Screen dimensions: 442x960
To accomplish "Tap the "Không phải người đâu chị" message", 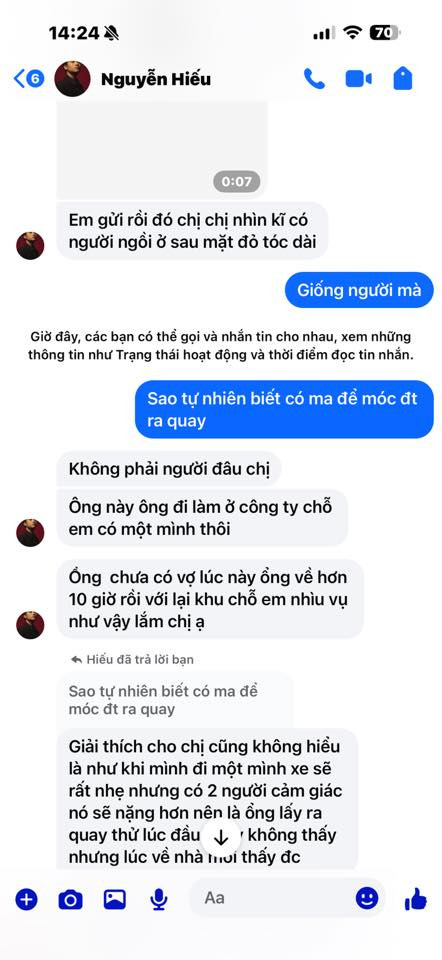I will (168, 469).
